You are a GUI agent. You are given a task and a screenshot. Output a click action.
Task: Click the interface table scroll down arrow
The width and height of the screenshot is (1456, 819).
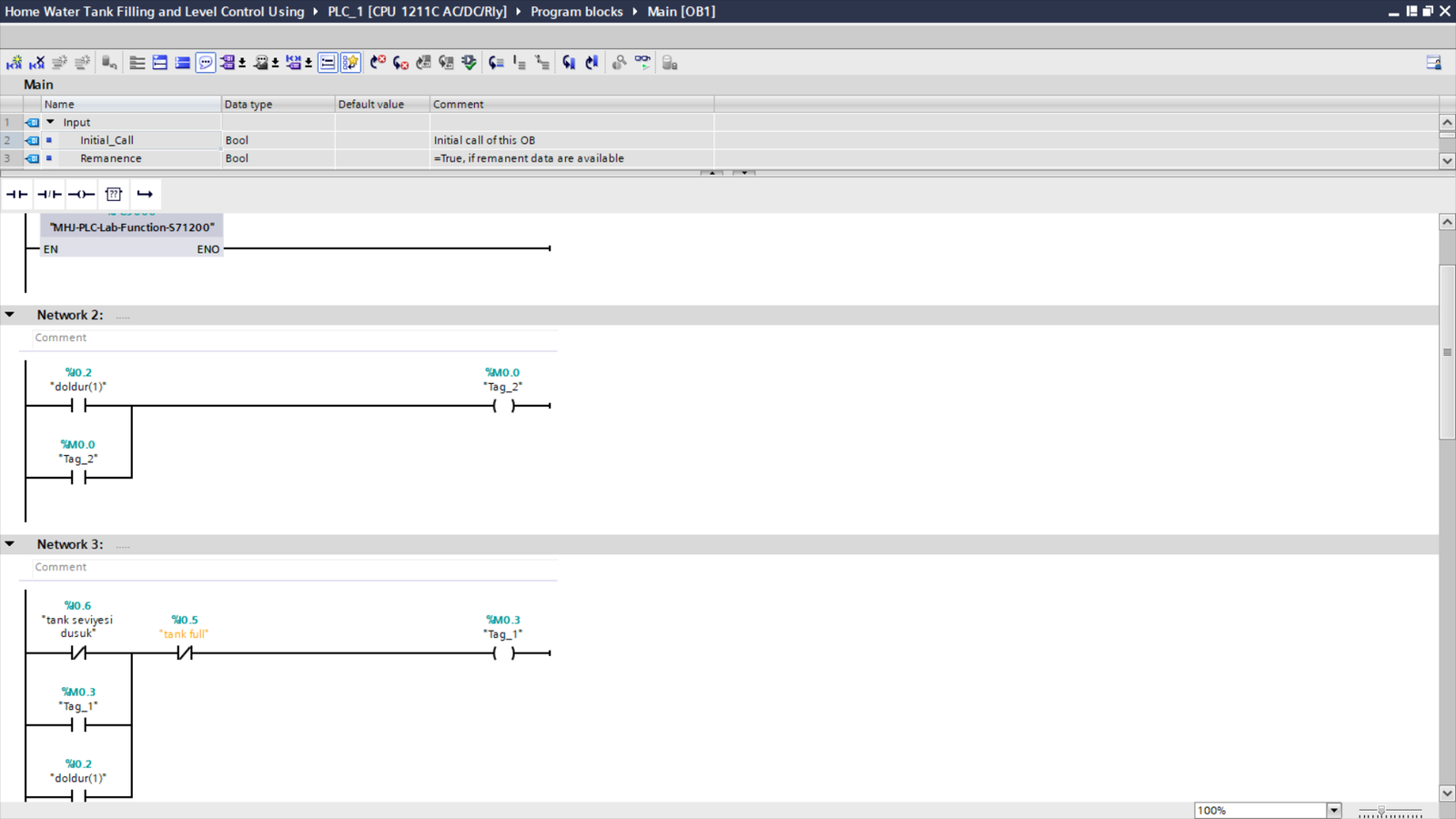click(x=1447, y=160)
